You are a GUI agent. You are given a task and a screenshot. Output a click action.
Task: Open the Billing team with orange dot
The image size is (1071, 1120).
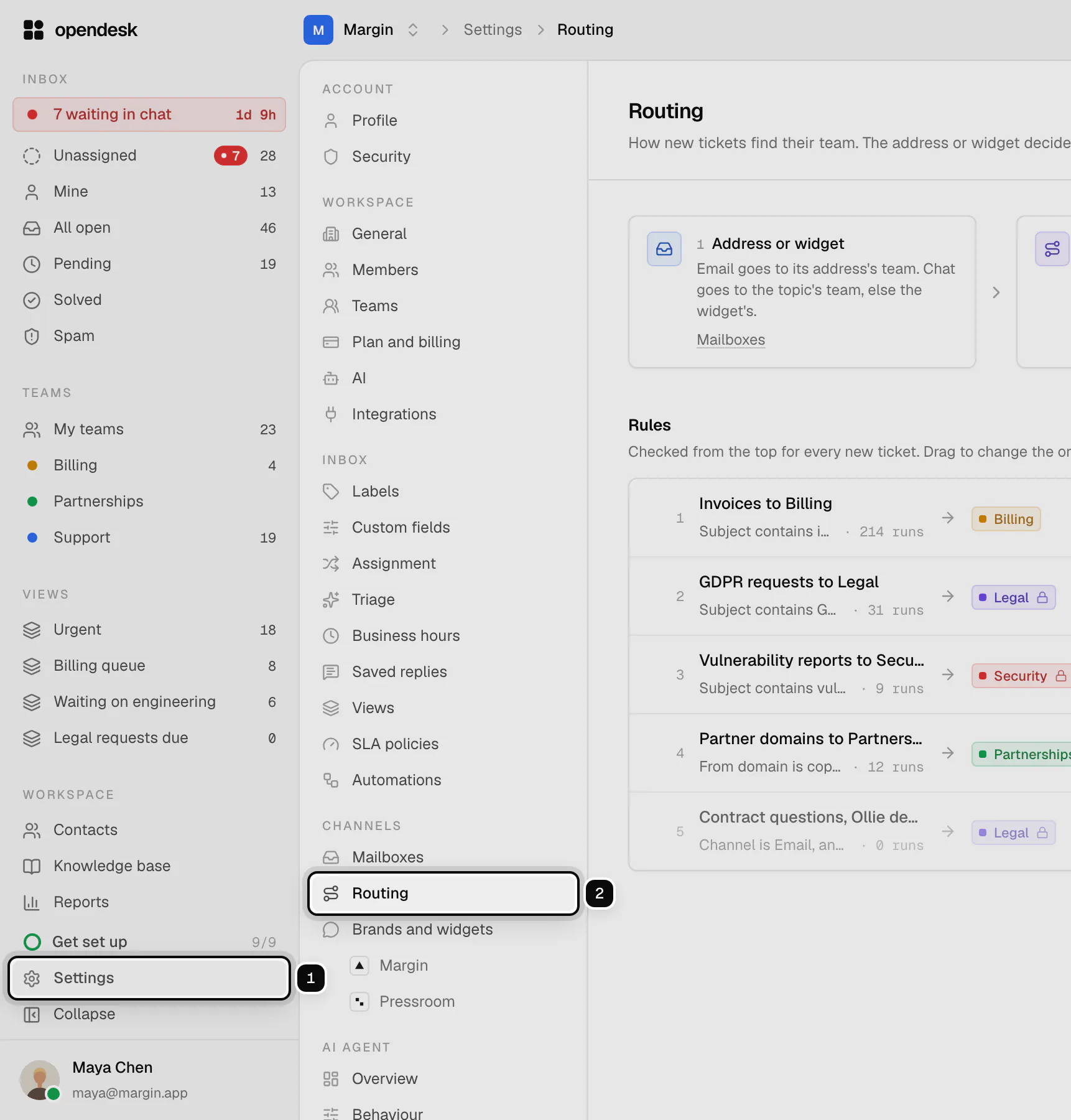(x=149, y=465)
